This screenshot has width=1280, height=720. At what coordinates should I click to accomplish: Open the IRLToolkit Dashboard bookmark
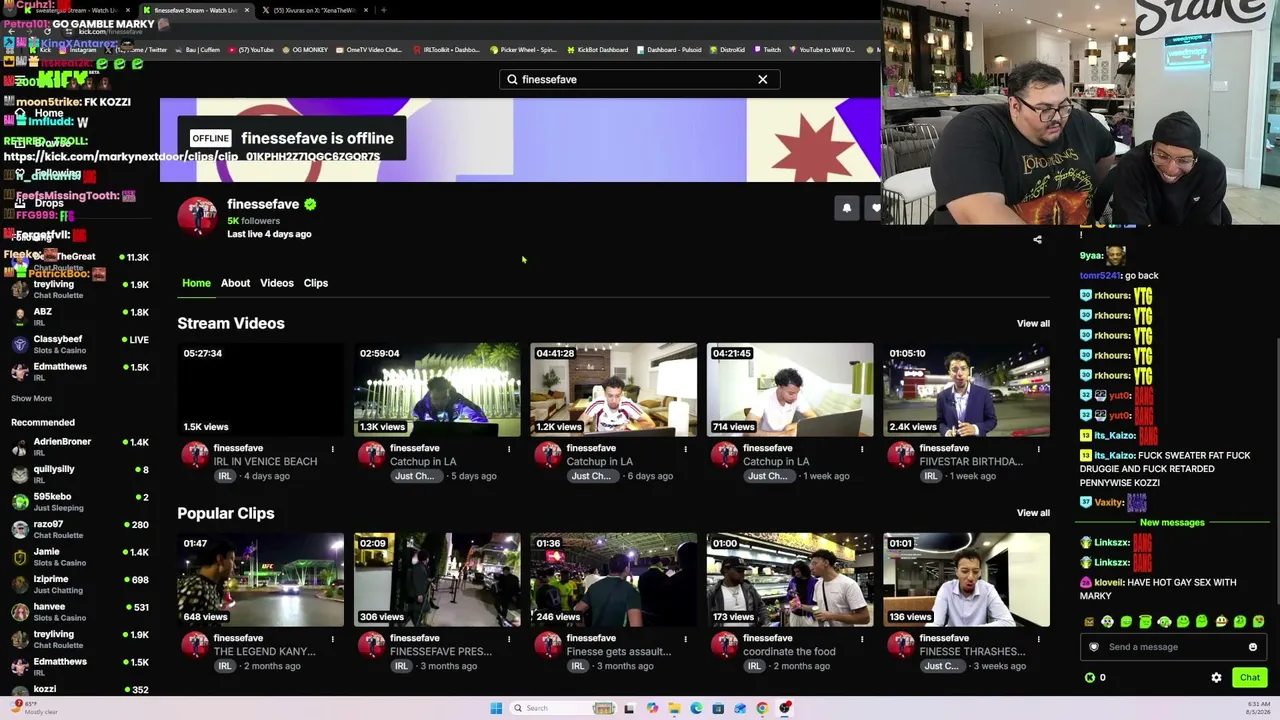(445, 50)
